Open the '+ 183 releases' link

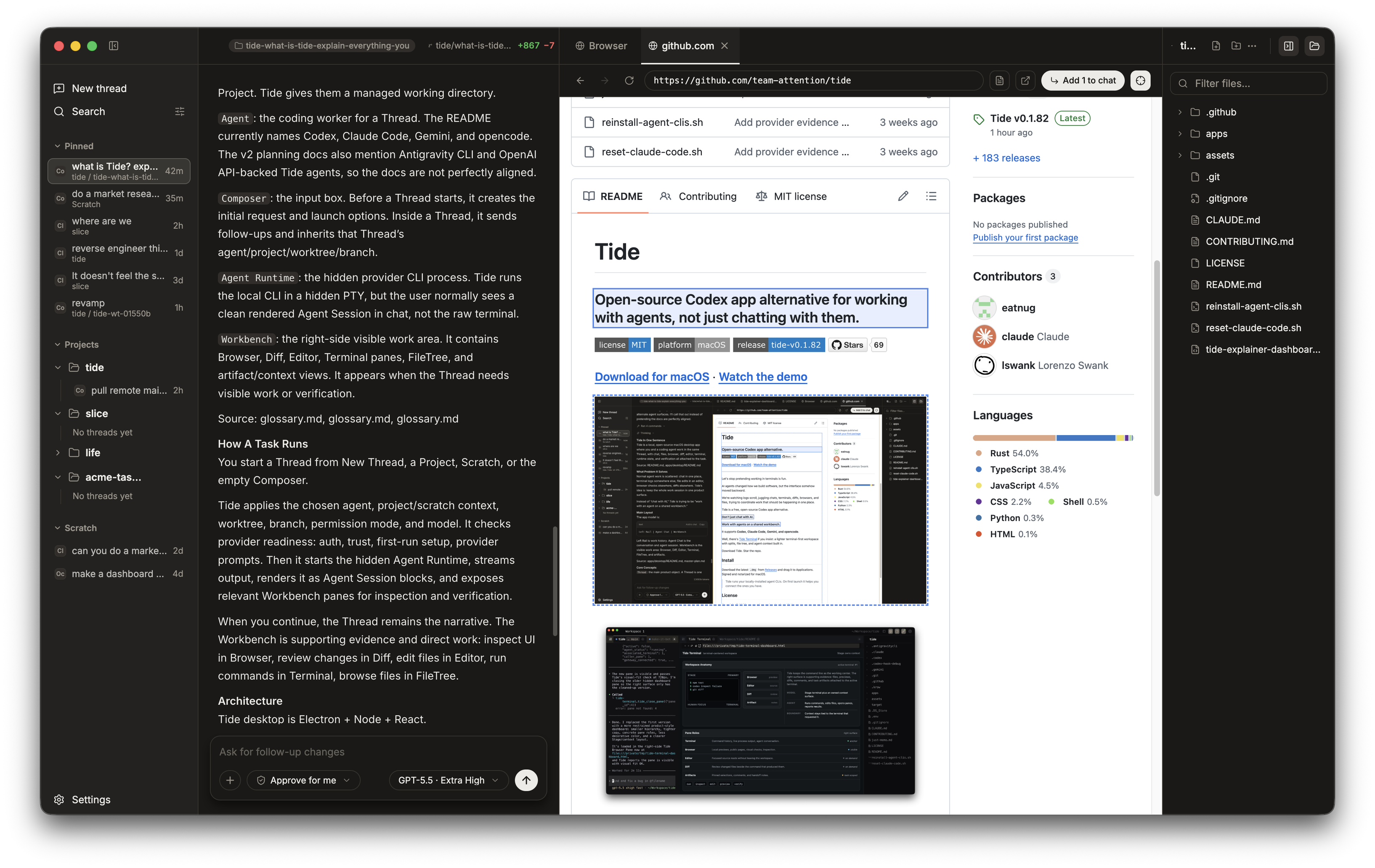pyautogui.click(x=1007, y=158)
